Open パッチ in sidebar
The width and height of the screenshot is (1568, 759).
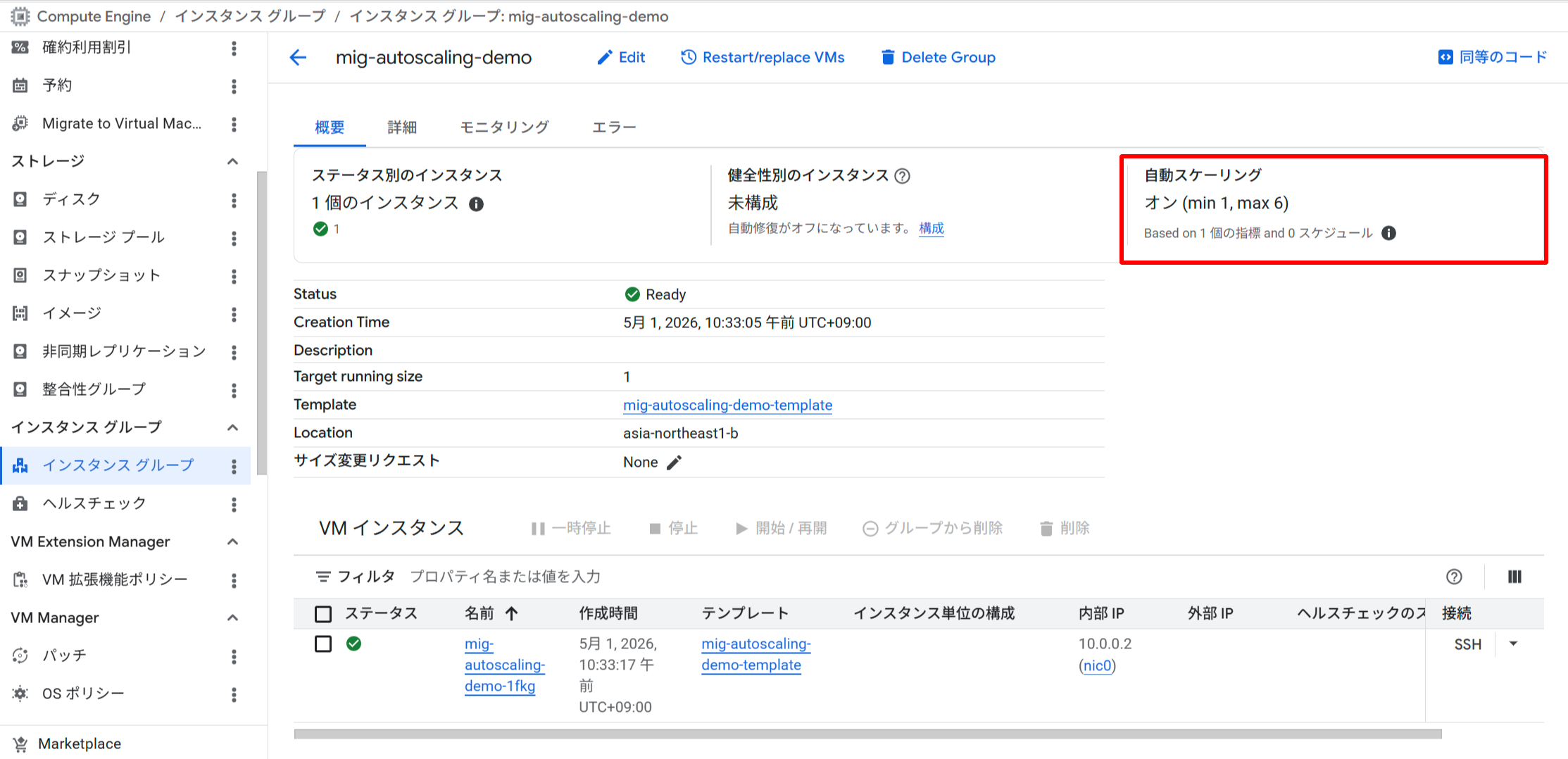tap(64, 655)
